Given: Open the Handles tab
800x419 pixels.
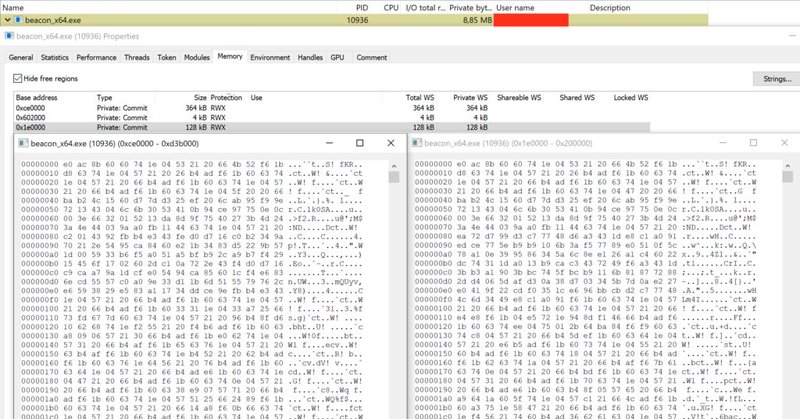Looking at the screenshot, I should (x=310, y=58).
